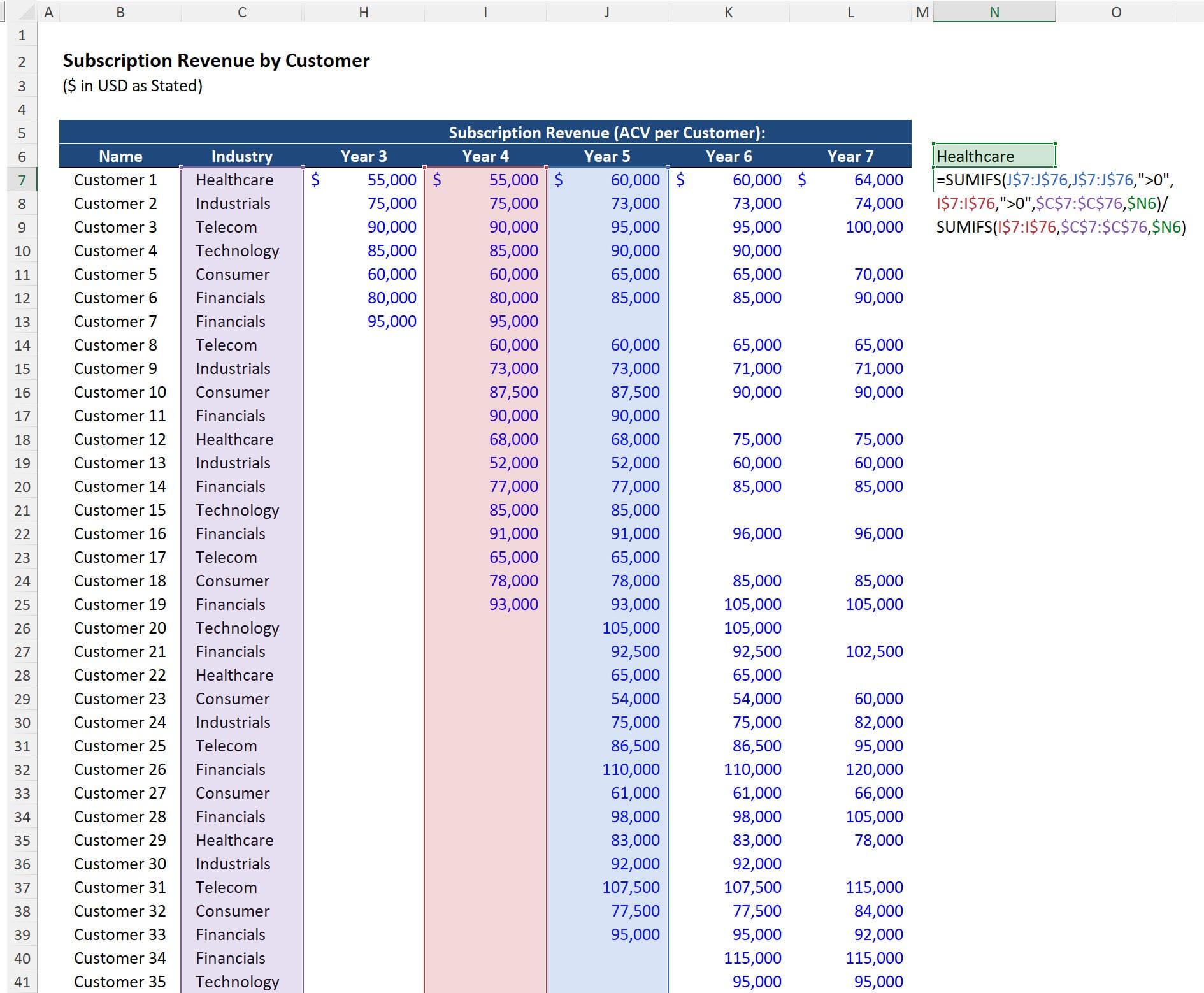Select the Year 3 header cell
The width and height of the screenshot is (1204, 993).
click(363, 156)
